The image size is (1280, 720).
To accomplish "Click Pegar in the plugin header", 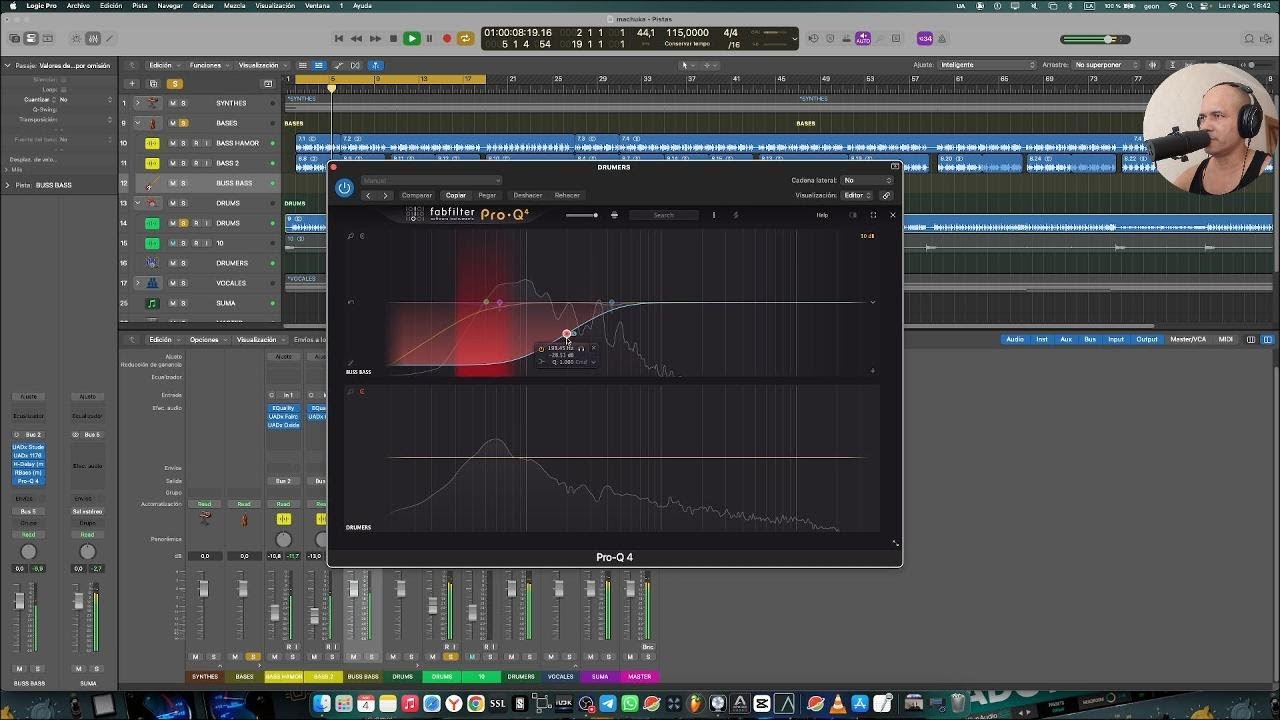I will tap(487, 195).
